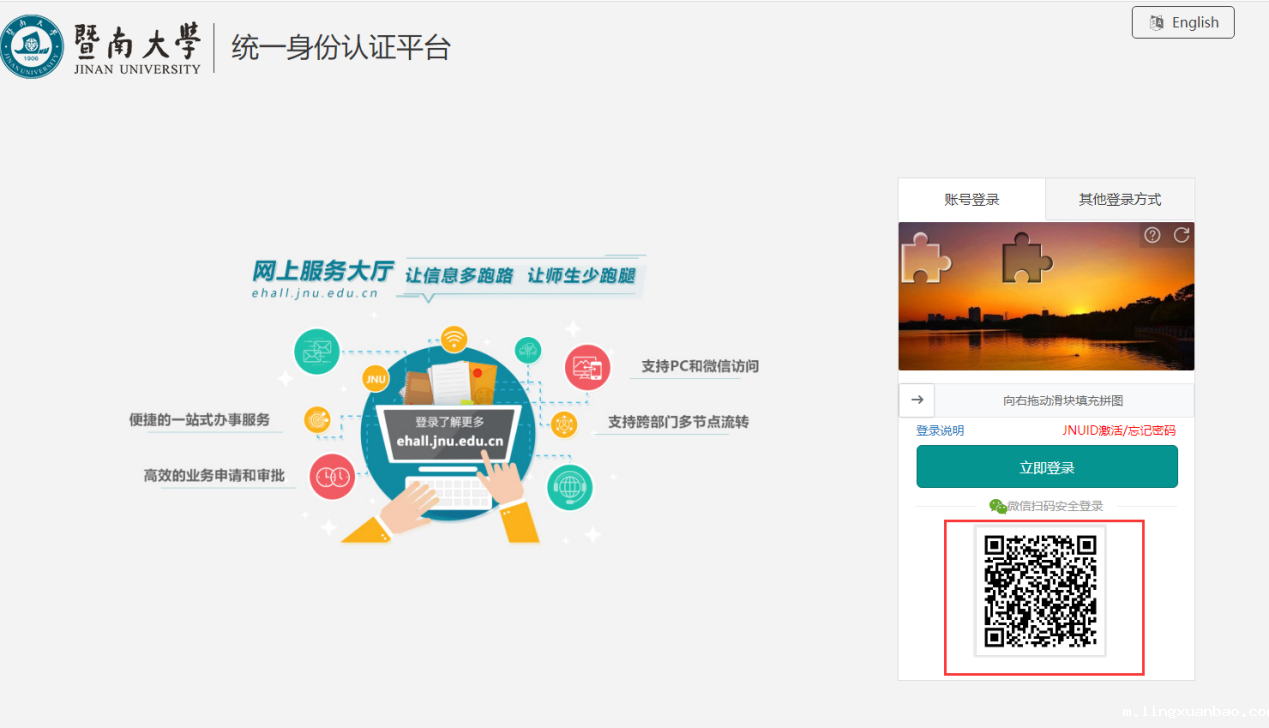Click the 微信扫码安全登录 caption
The height and width of the screenshot is (728, 1269).
[x=1055, y=506]
